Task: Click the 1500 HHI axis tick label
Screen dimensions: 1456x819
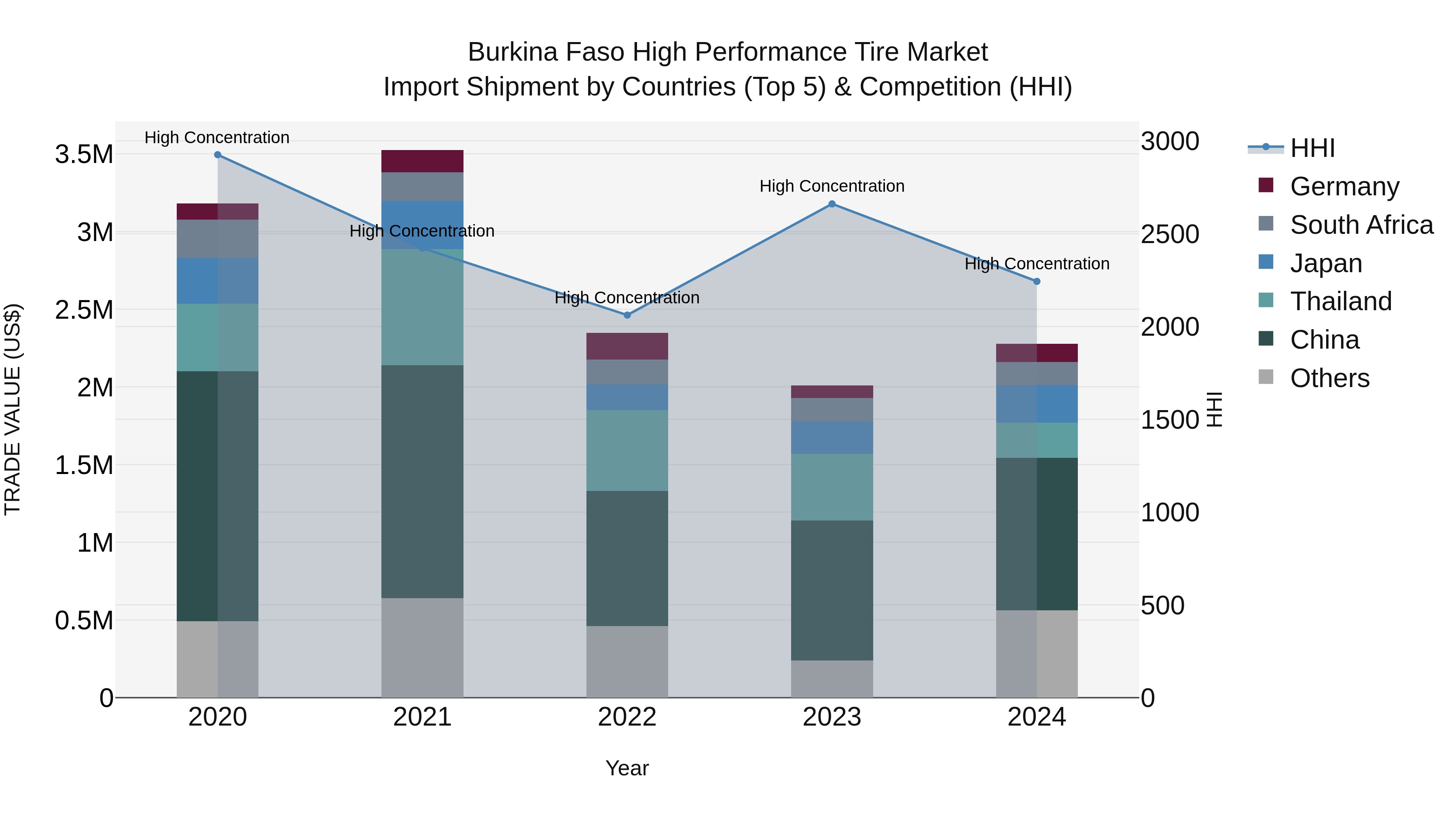Action: tap(1170, 420)
